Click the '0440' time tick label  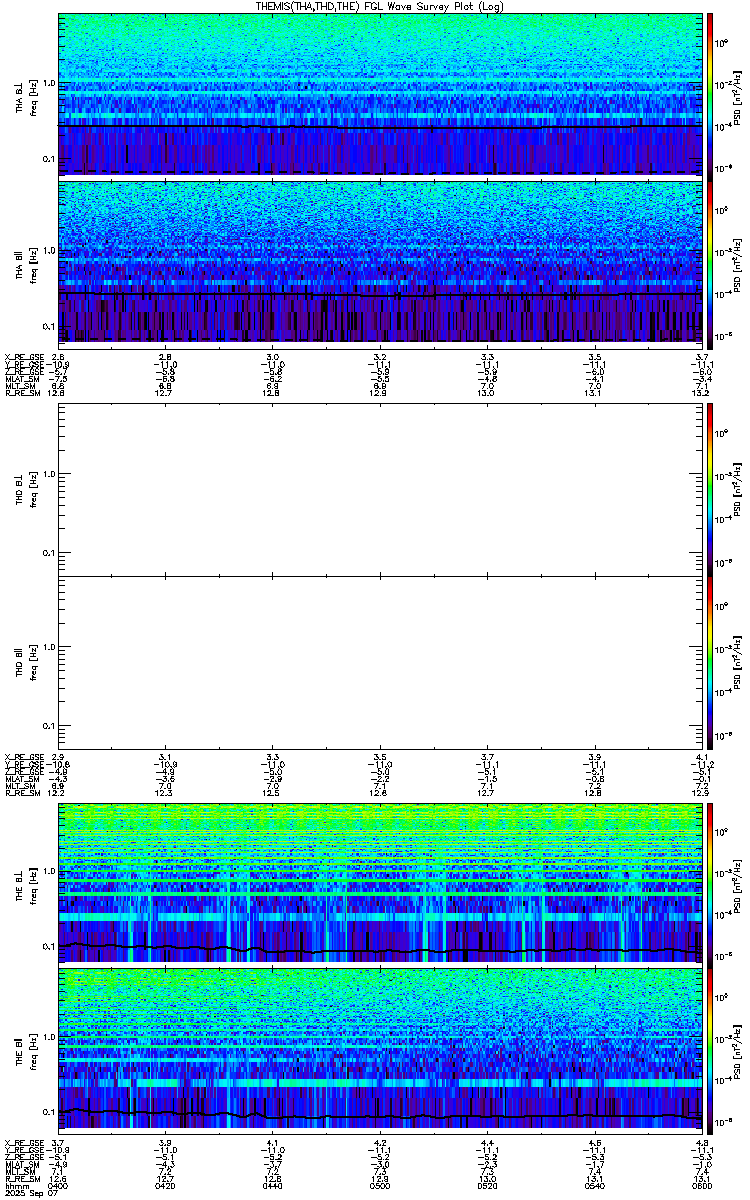tap(272, 1186)
